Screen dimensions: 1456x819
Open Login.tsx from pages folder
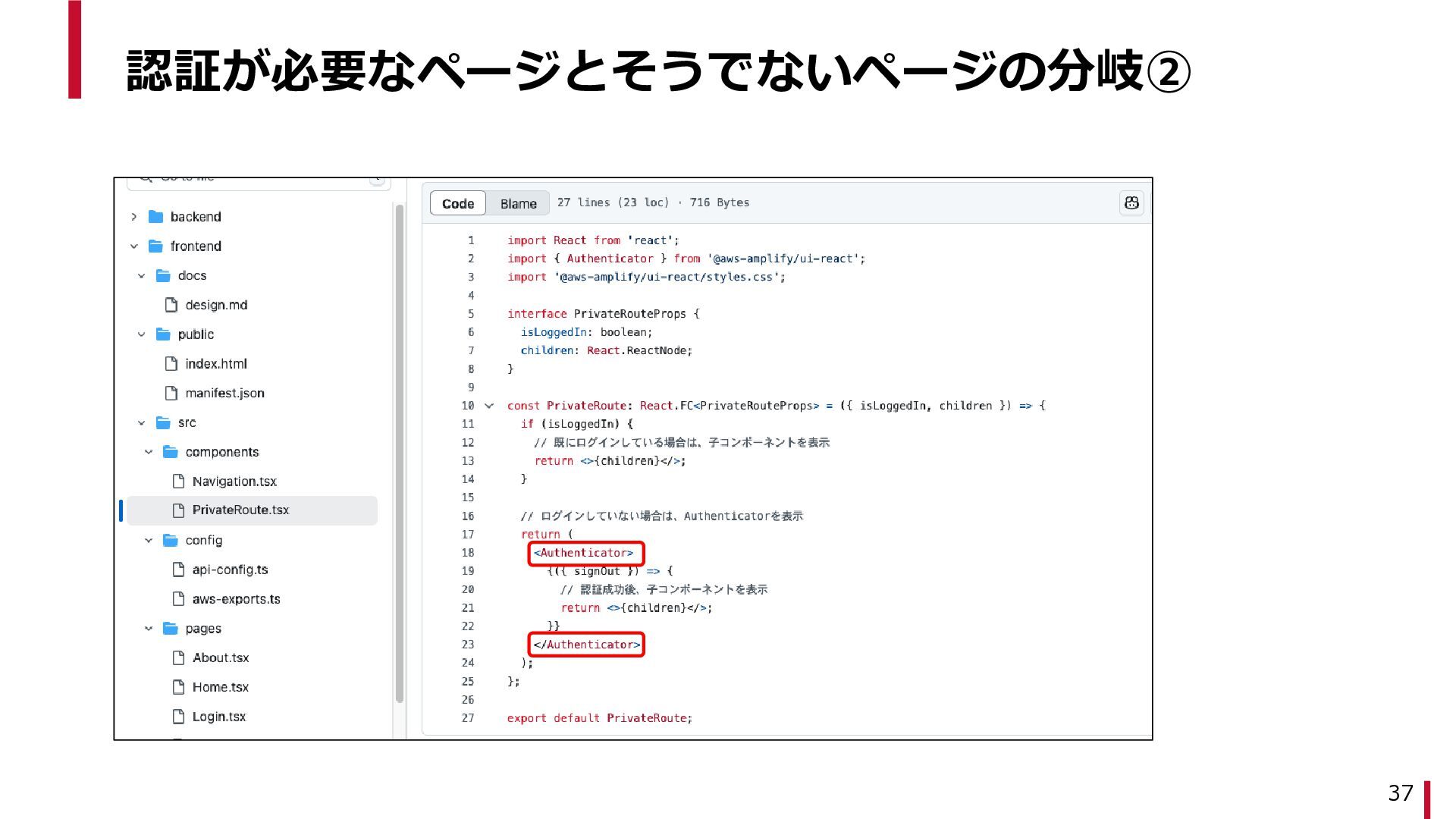(219, 717)
